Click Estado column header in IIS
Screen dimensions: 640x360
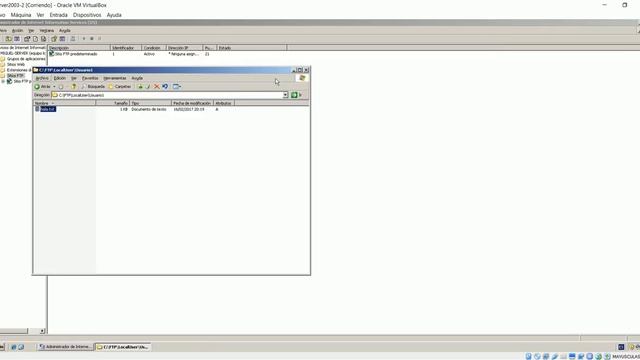click(252, 48)
